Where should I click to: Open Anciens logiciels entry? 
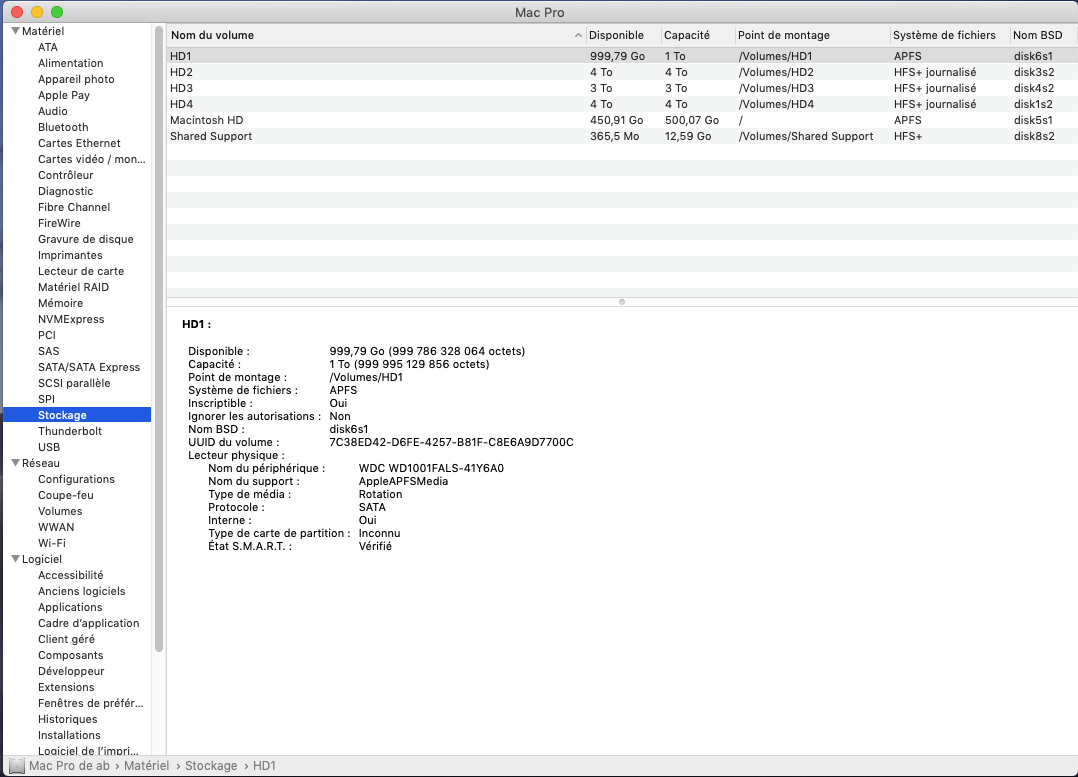point(82,591)
